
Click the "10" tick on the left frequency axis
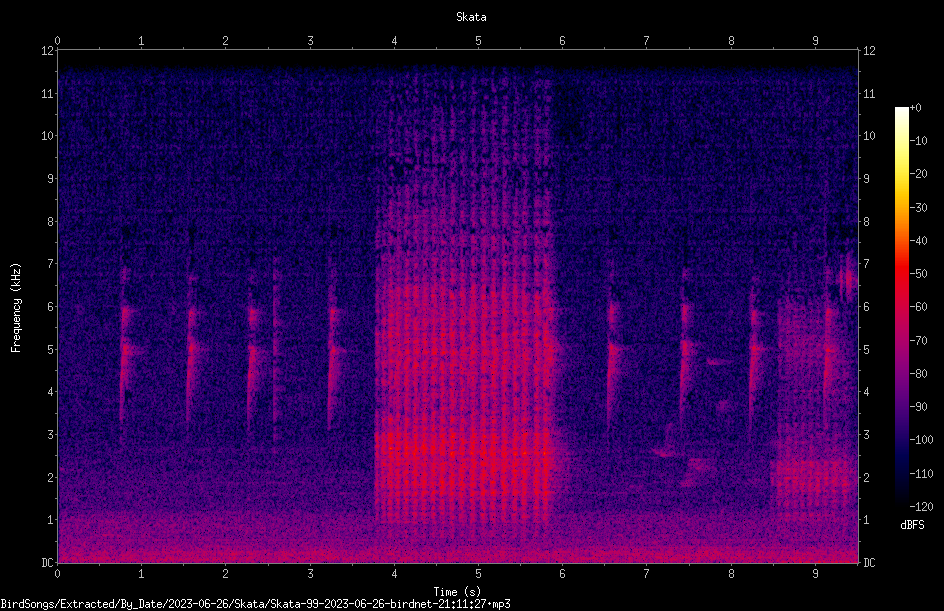coord(47,136)
